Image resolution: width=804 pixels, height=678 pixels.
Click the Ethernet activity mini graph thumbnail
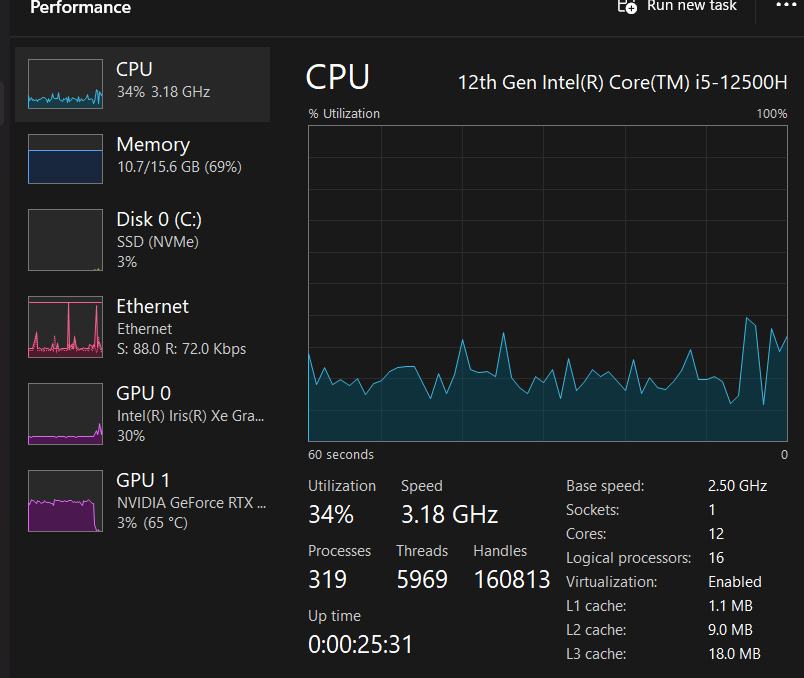(x=65, y=327)
